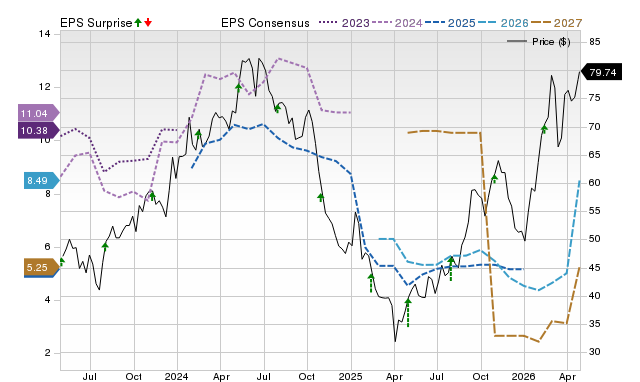Click the 4 label on the EPS axis
Image resolution: width=640 pixels, height=382 pixels.
click(x=48, y=300)
